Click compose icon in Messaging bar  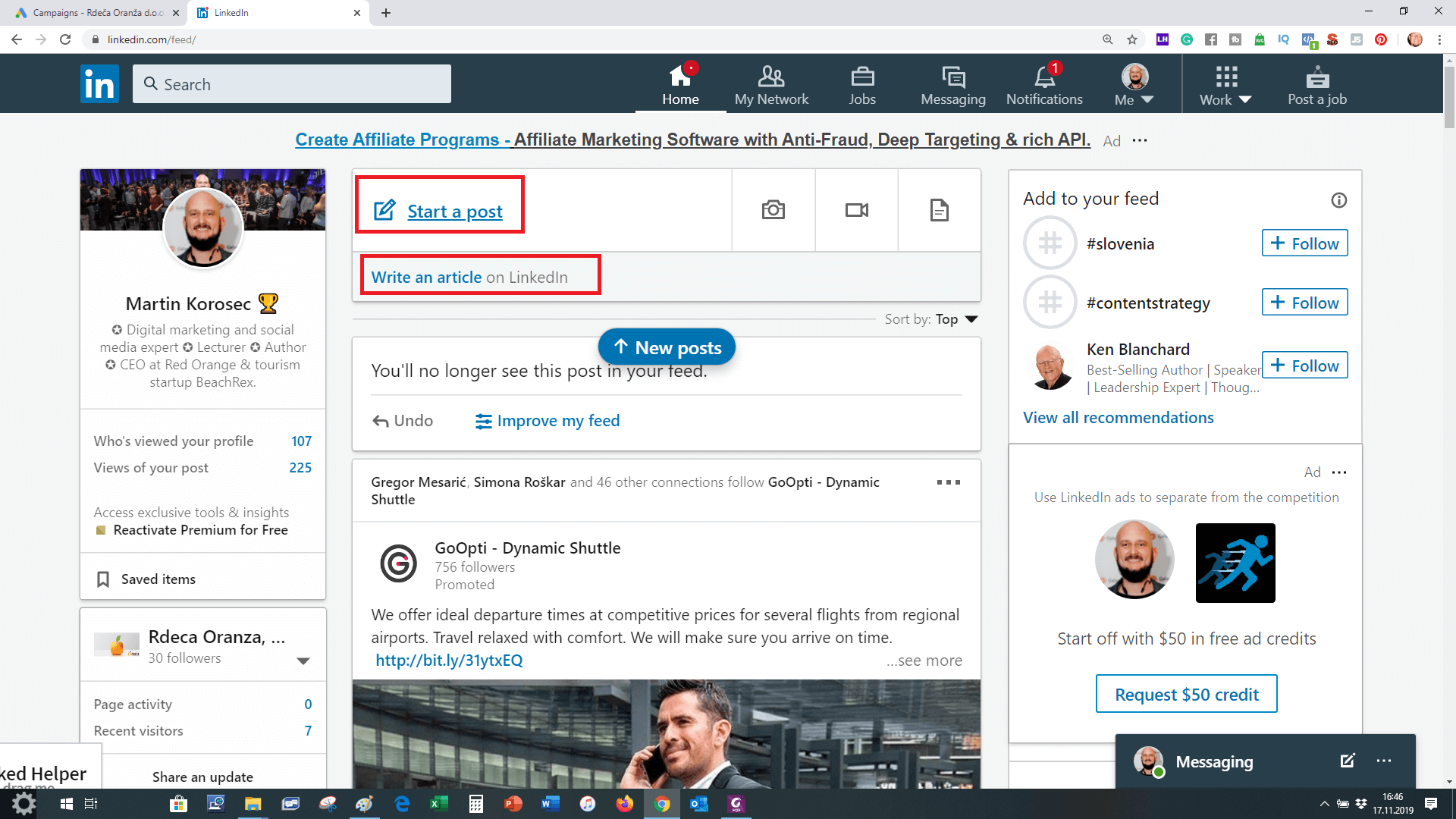point(1347,761)
